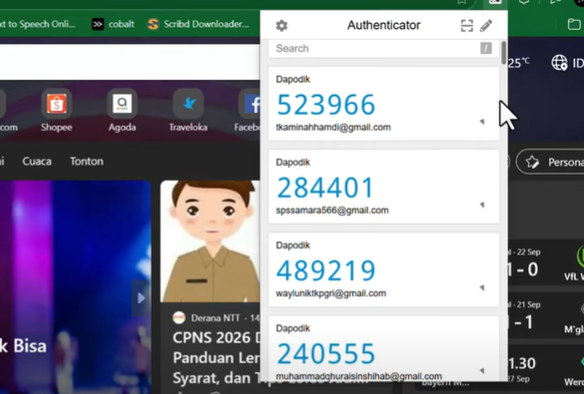Click the Personalize button with star icon

550,162
